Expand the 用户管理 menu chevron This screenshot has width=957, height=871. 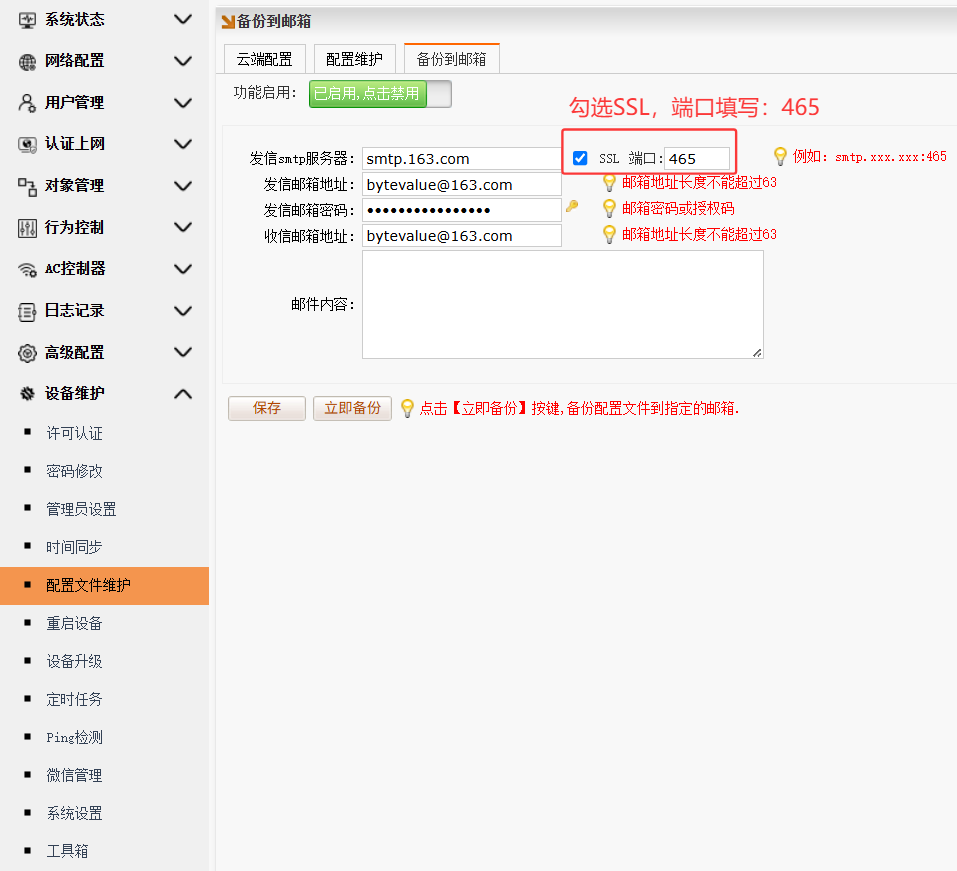click(x=183, y=103)
